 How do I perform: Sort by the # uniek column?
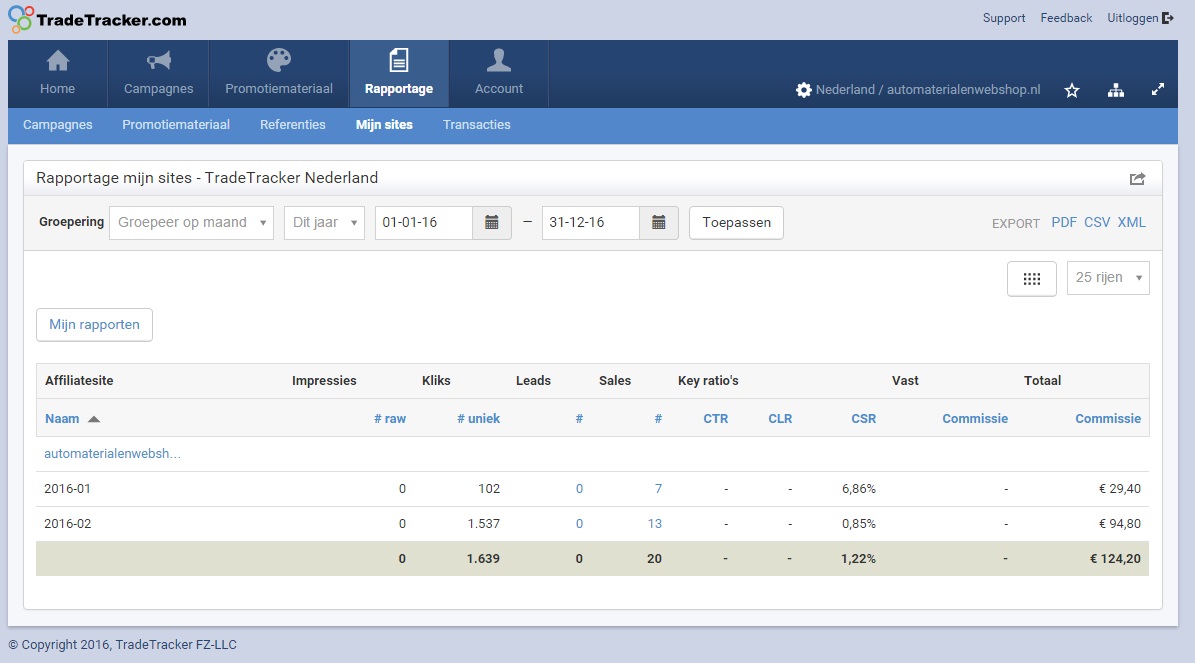478,419
